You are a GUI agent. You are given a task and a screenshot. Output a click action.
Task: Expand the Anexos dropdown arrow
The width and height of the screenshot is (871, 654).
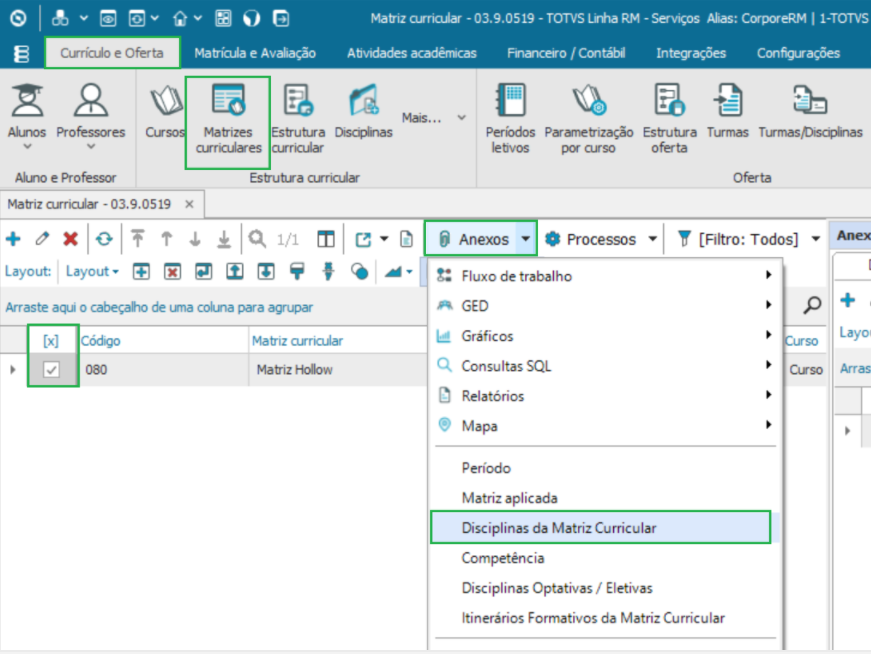pyautogui.click(x=525, y=239)
